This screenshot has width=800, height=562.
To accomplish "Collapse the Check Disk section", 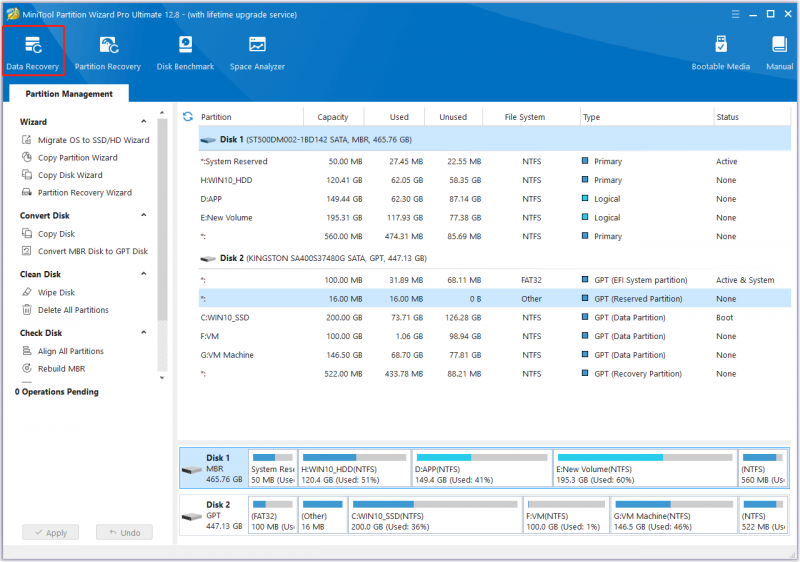I will tap(144, 333).
